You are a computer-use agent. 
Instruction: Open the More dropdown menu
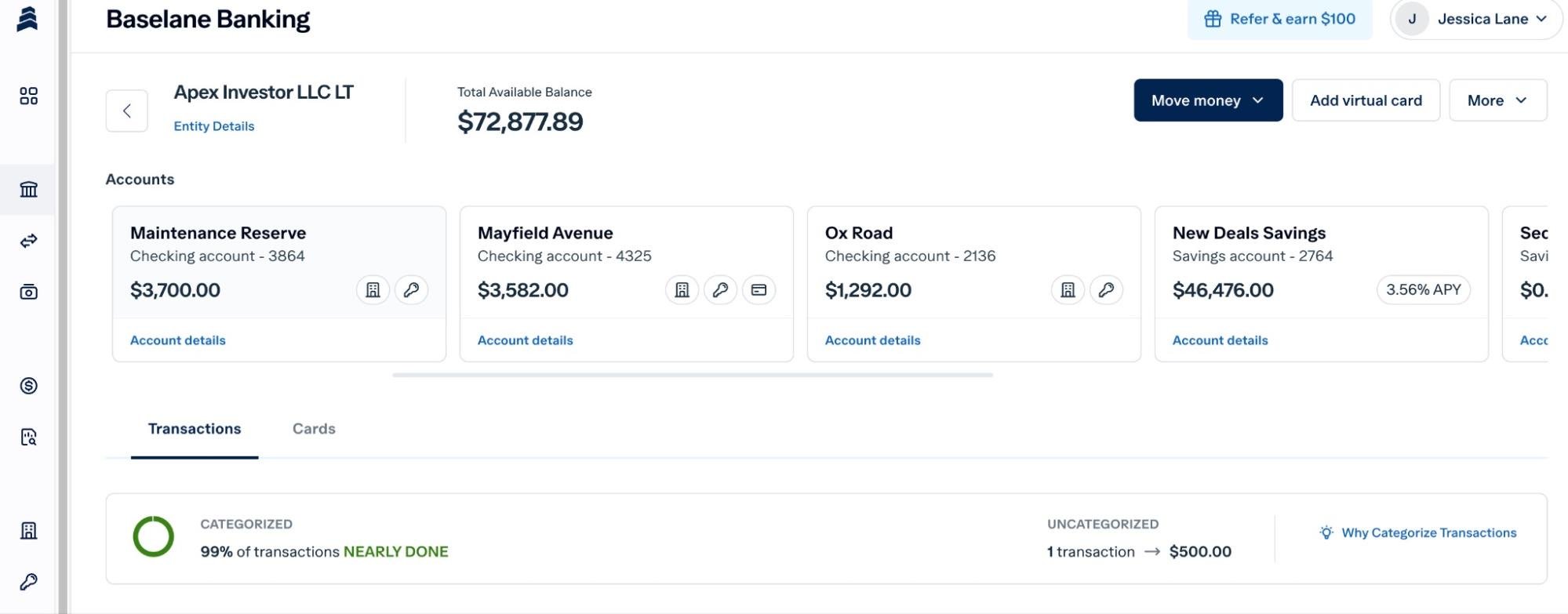1497,100
